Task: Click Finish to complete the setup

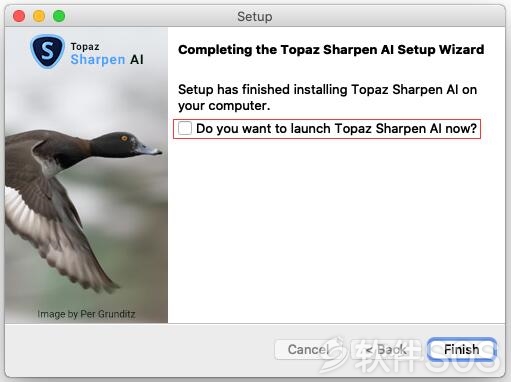Action: [x=462, y=349]
